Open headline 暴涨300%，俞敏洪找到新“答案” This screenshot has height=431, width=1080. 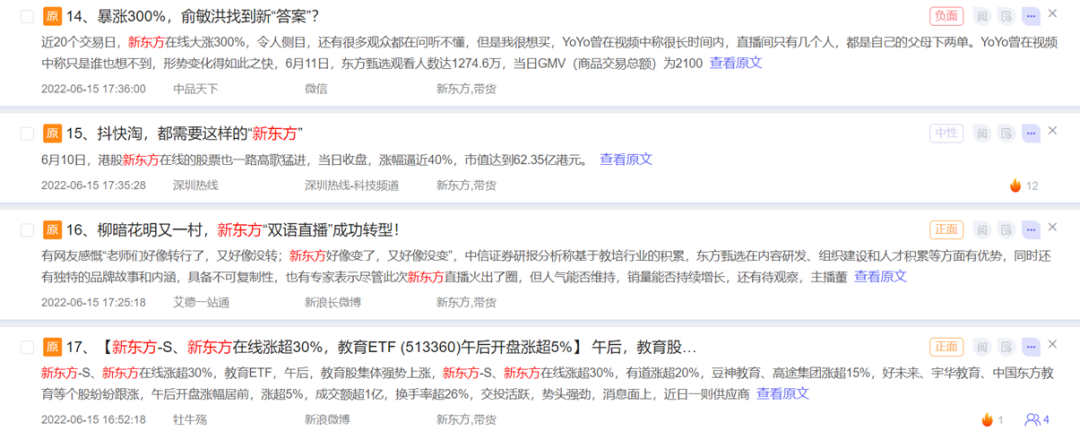(192, 16)
